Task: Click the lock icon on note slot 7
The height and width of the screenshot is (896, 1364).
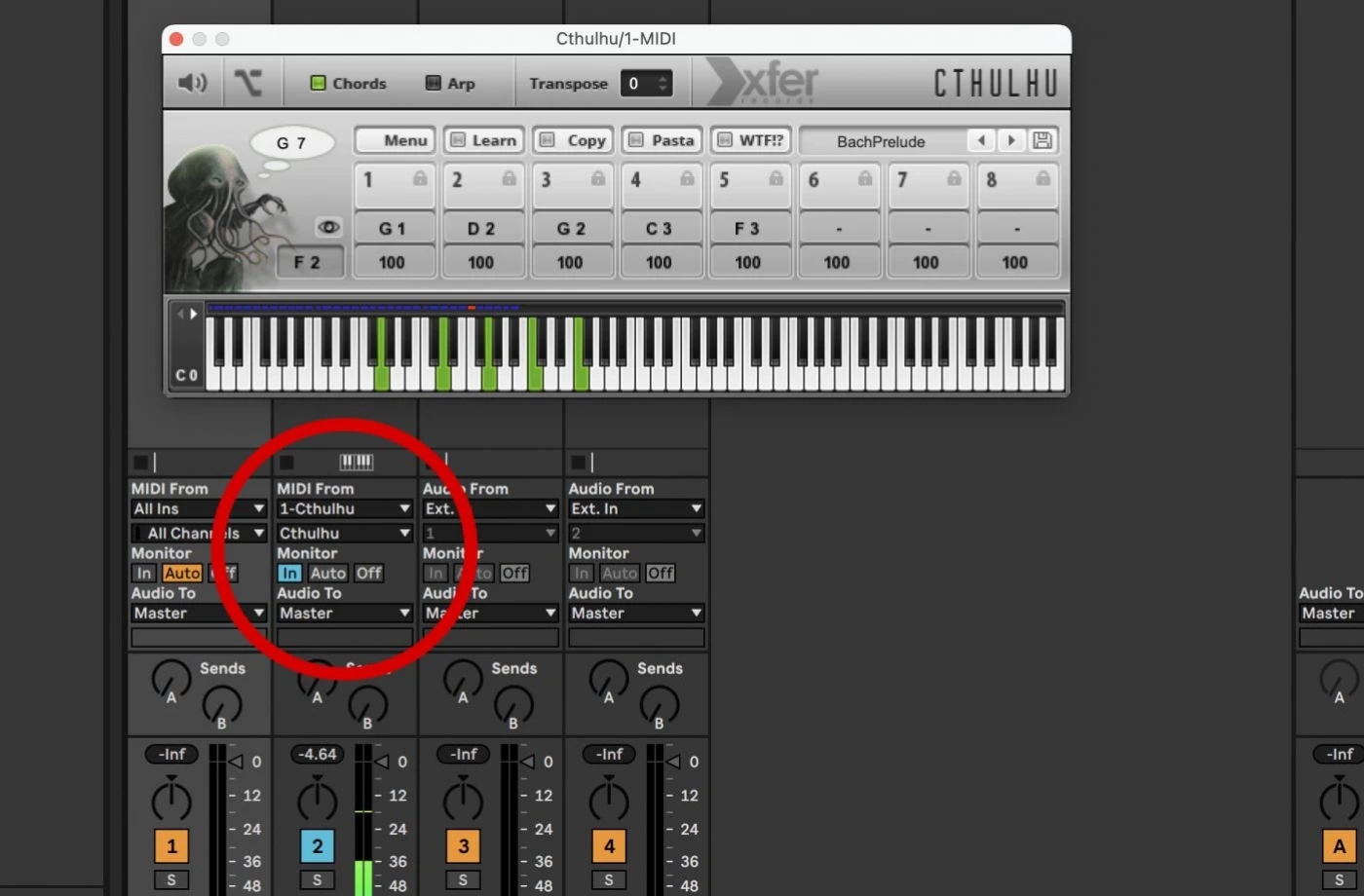Action: pyautogui.click(x=954, y=178)
